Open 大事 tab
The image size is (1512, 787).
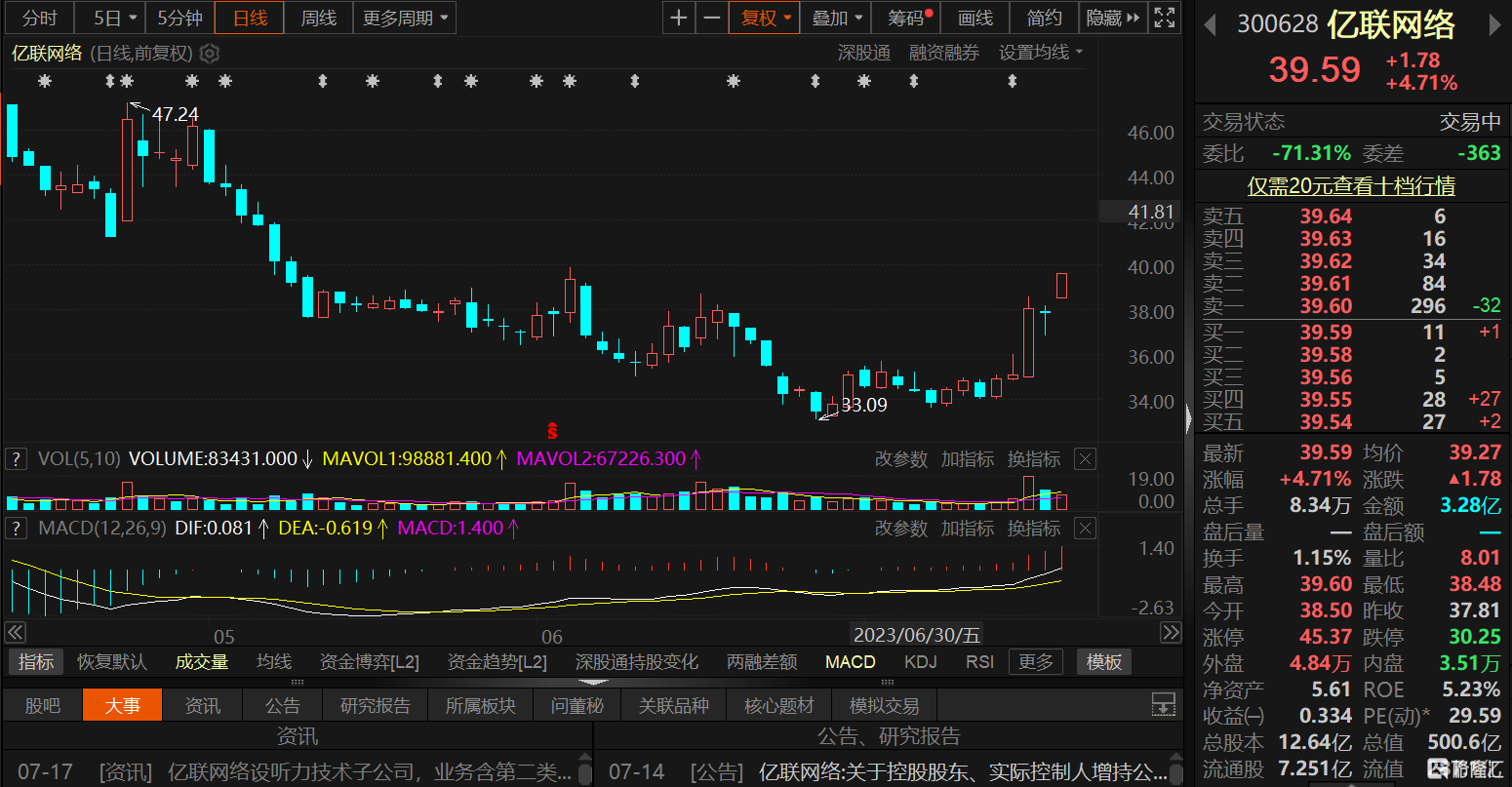[123, 705]
